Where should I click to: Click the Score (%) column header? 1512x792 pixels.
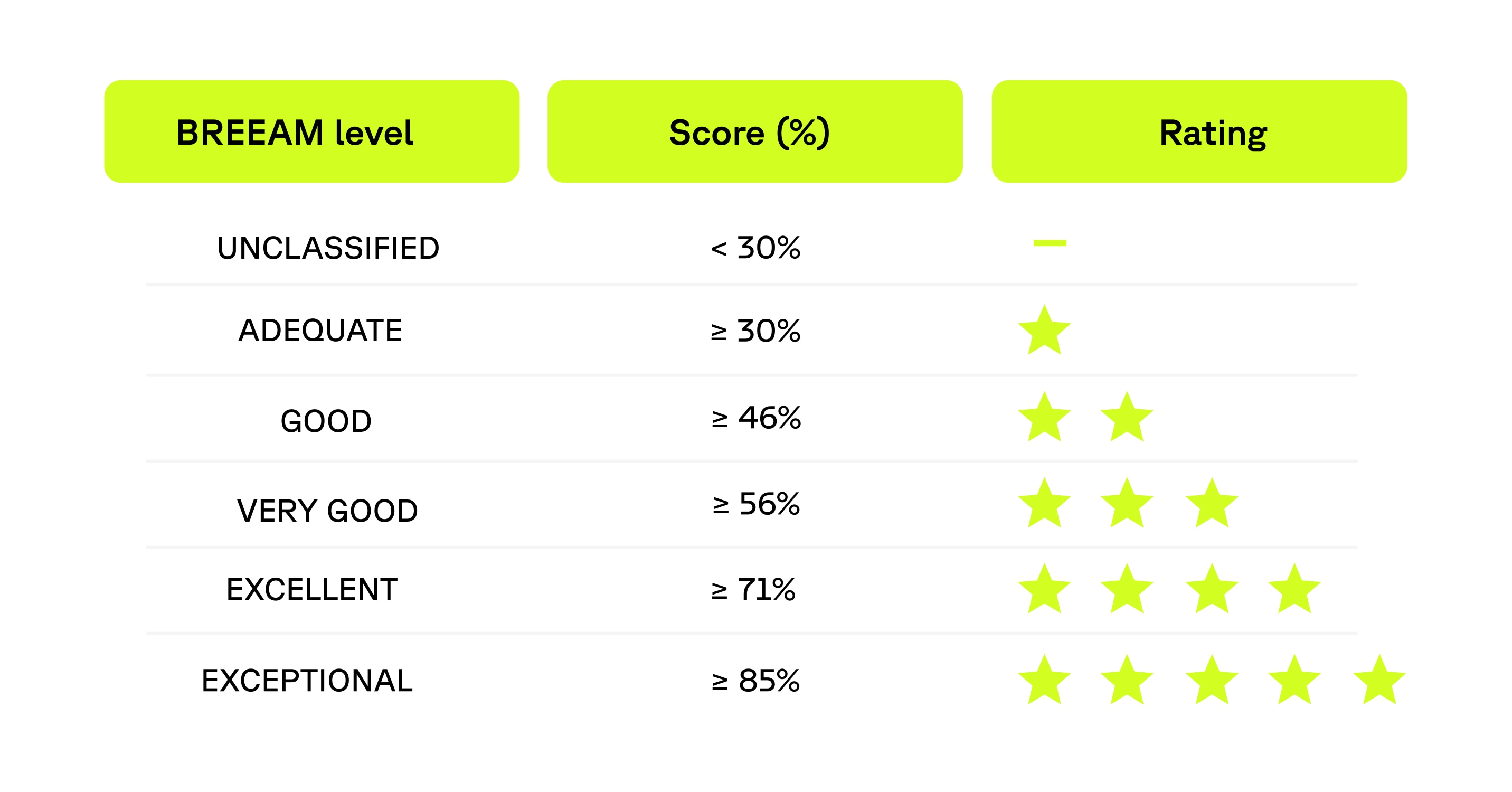tap(755, 131)
